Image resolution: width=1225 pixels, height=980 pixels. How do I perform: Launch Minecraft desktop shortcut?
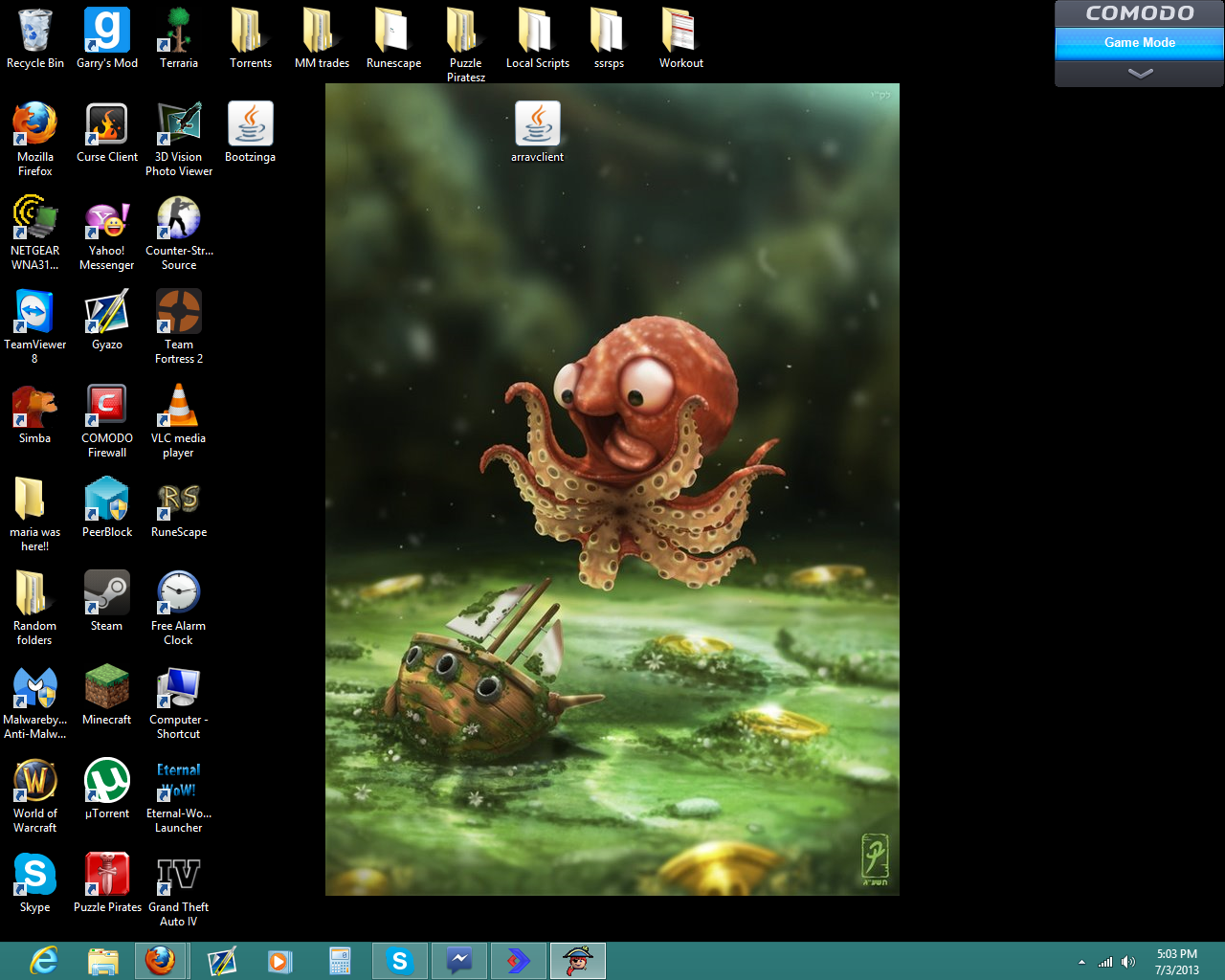pyautogui.click(x=107, y=695)
